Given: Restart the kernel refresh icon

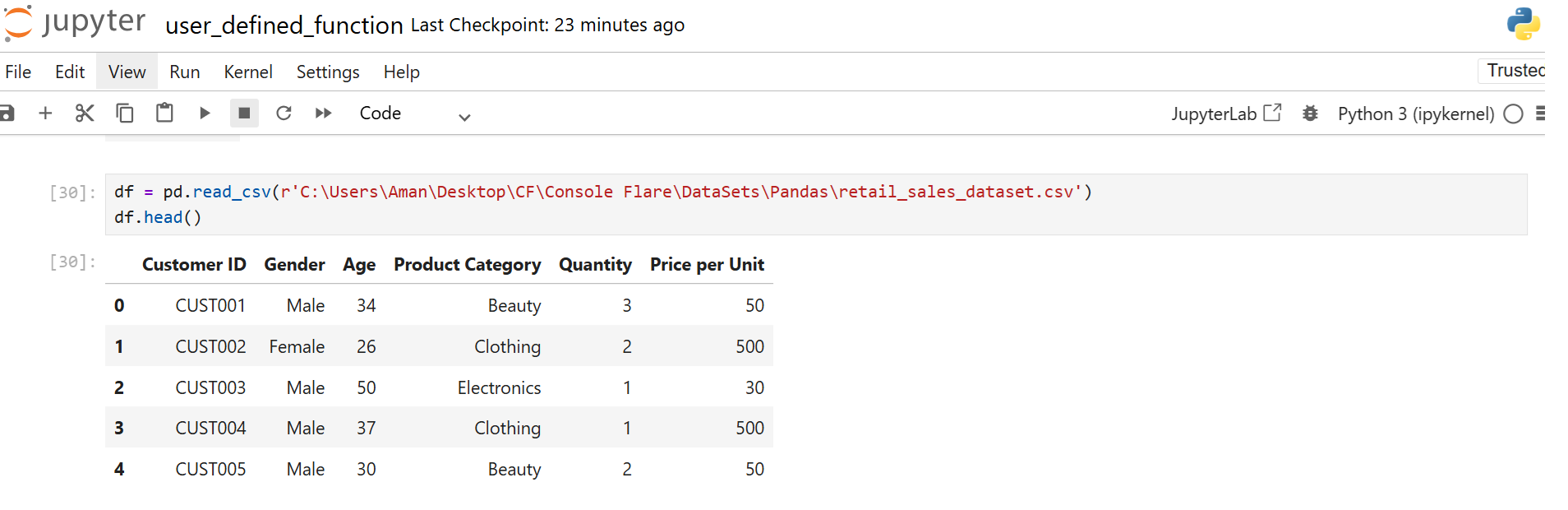Looking at the screenshot, I should point(284,114).
